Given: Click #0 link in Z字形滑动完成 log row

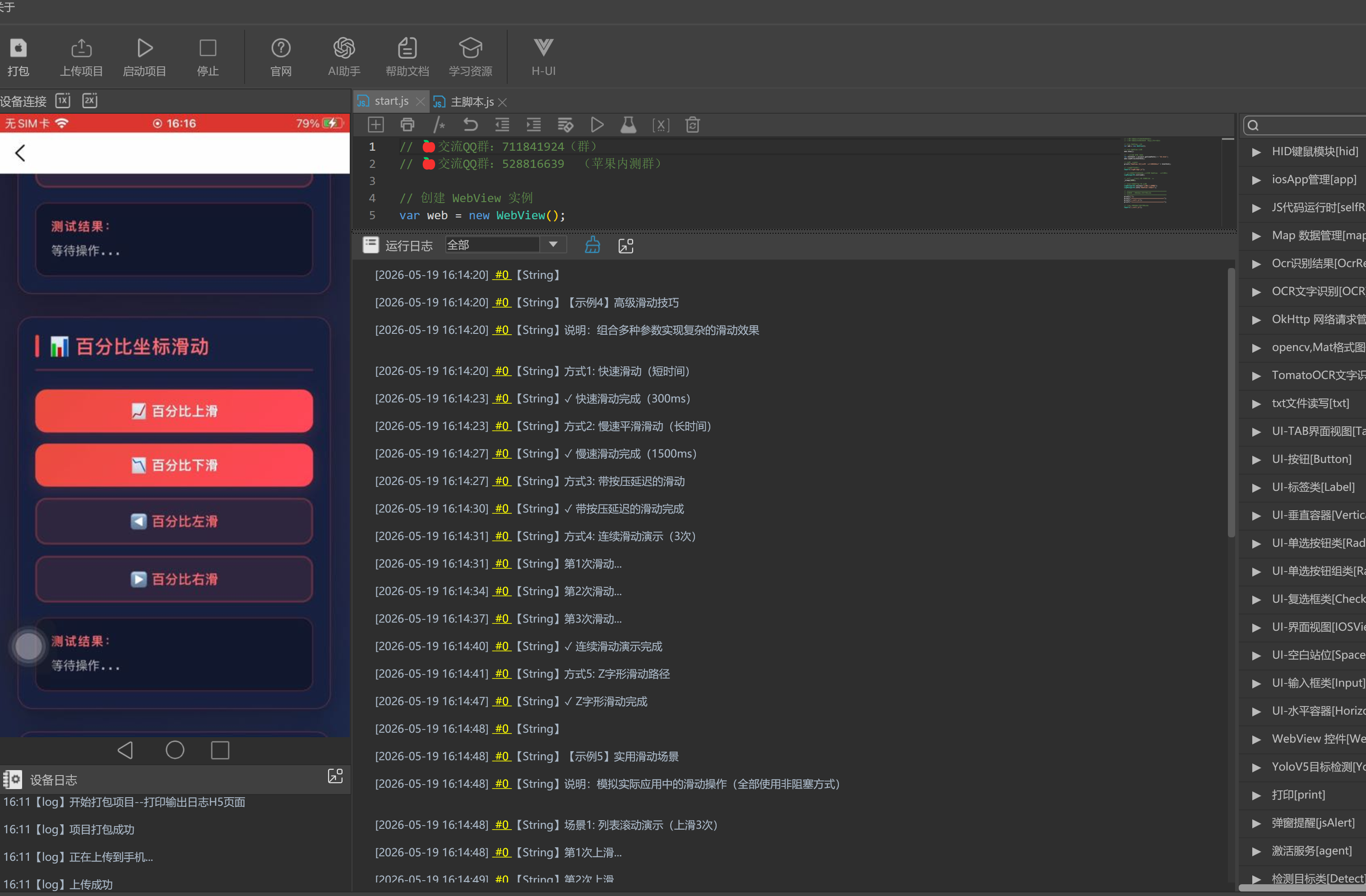Looking at the screenshot, I should [502, 701].
